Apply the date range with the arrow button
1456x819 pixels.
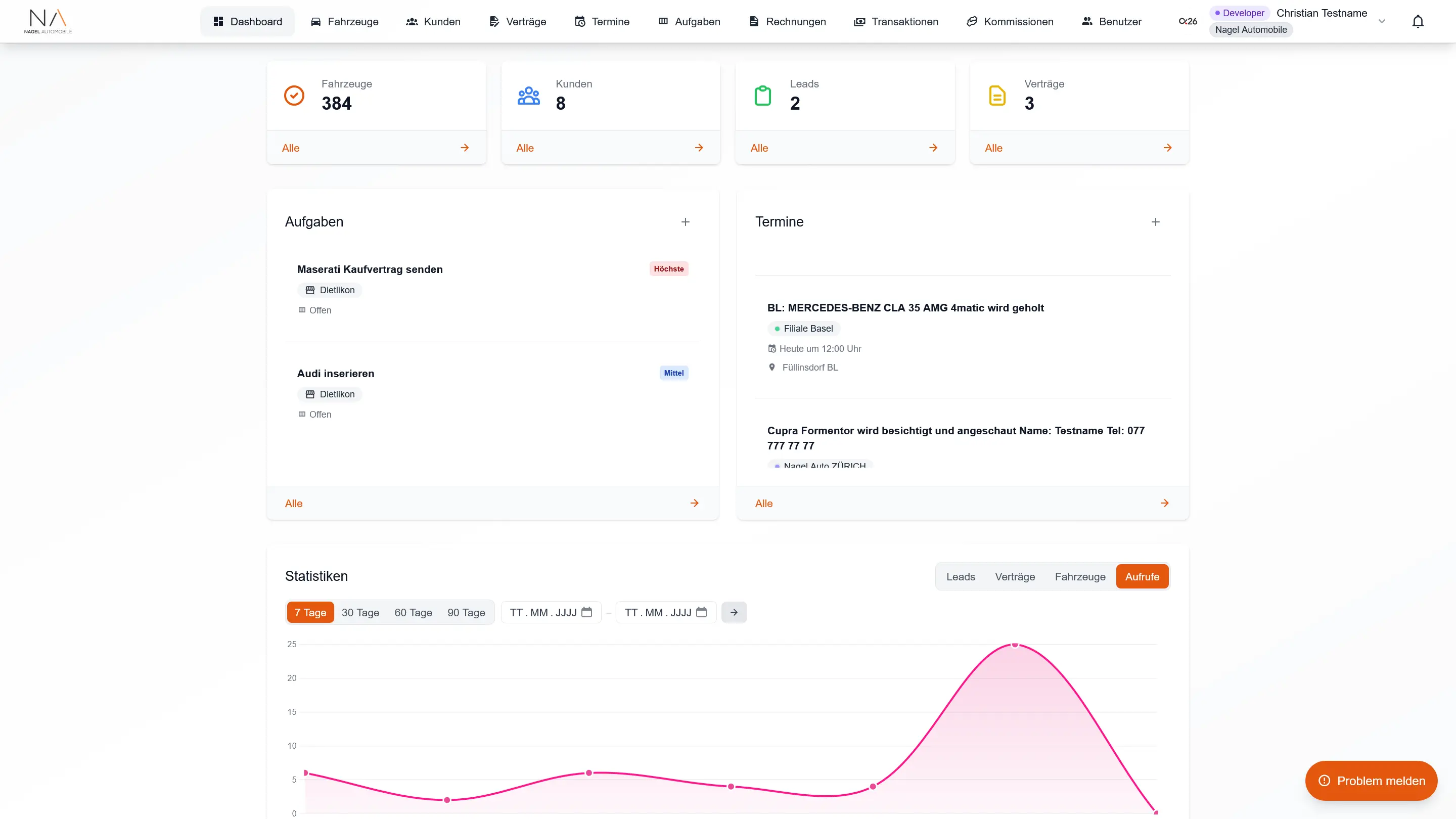(x=734, y=612)
